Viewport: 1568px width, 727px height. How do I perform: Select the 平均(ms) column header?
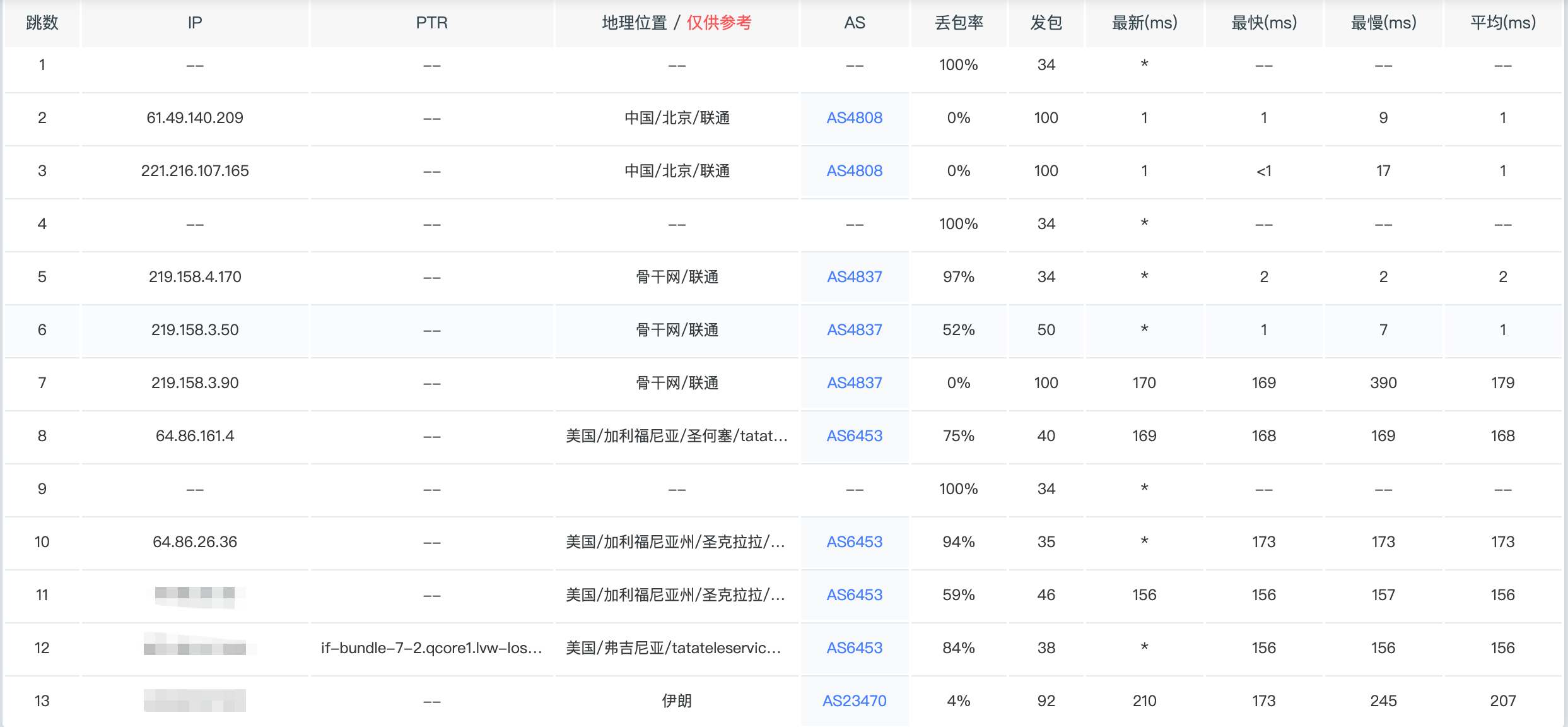pyautogui.click(x=1502, y=23)
